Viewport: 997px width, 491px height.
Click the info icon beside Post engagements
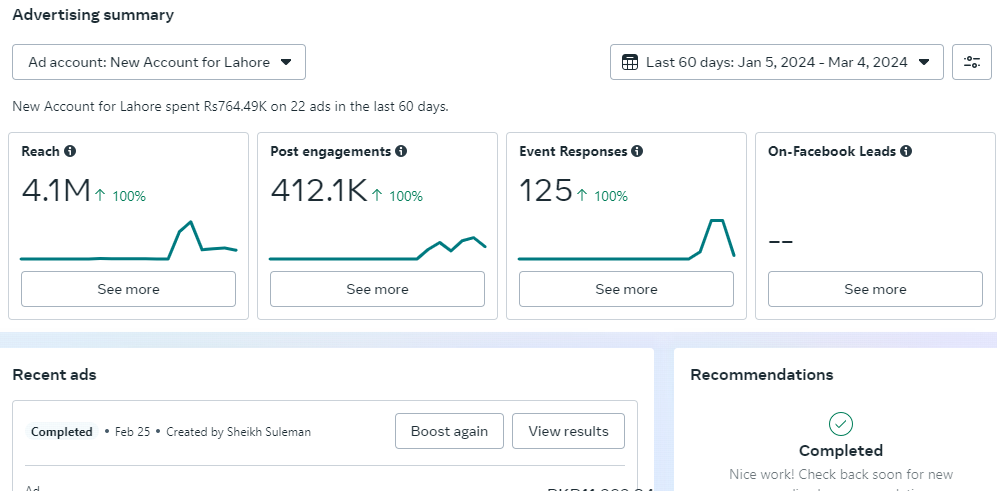click(x=400, y=152)
